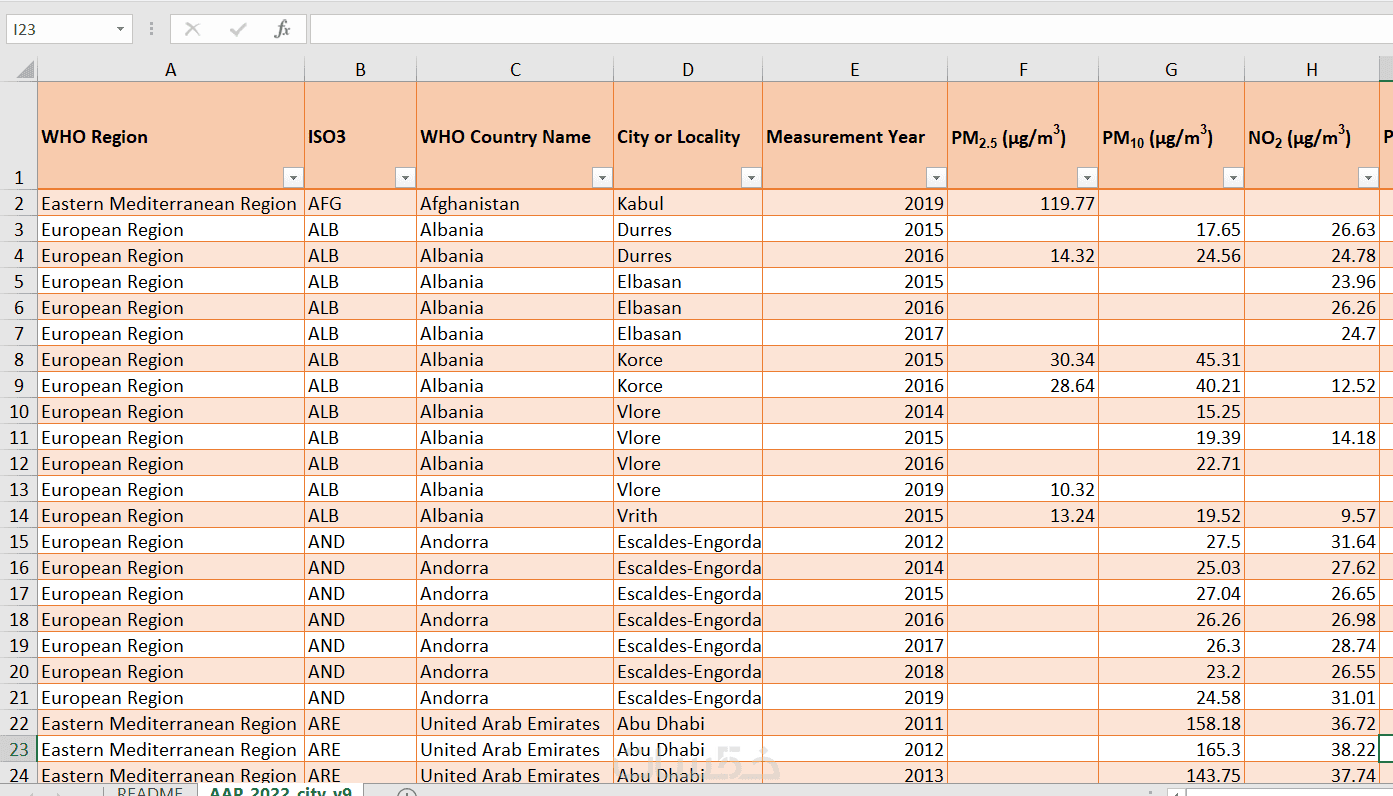Screen dimensions: 1393x796
Task: Click the Select All corner triangle
Action: [24, 70]
